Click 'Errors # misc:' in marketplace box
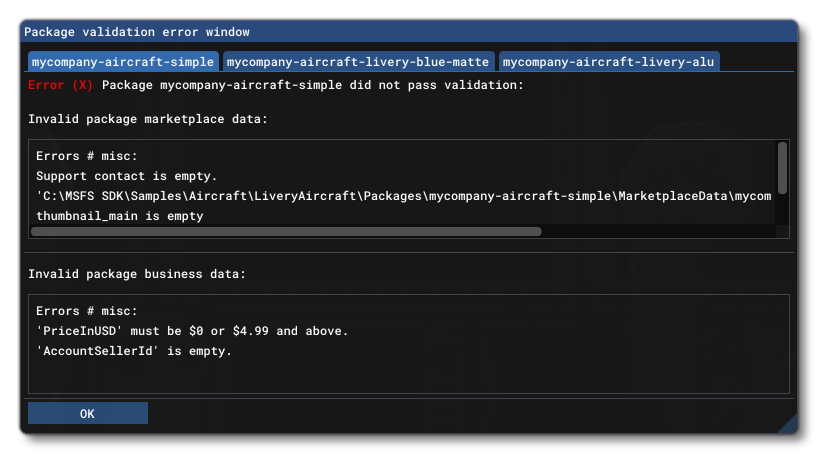The image size is (818, 454). tap(87, 156)
